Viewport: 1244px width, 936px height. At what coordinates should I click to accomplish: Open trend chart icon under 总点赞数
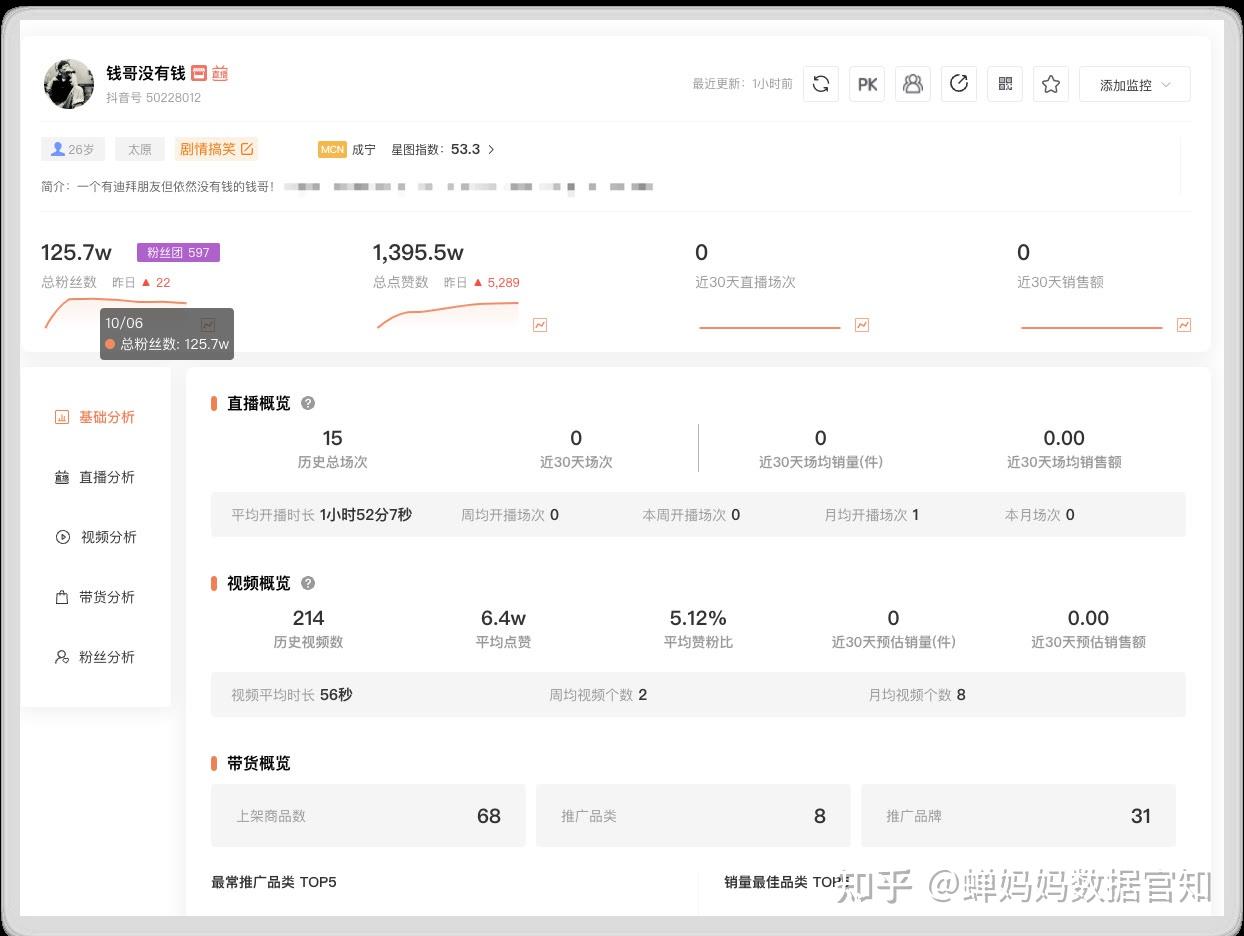pyautogui.click(x=540, y=325)
